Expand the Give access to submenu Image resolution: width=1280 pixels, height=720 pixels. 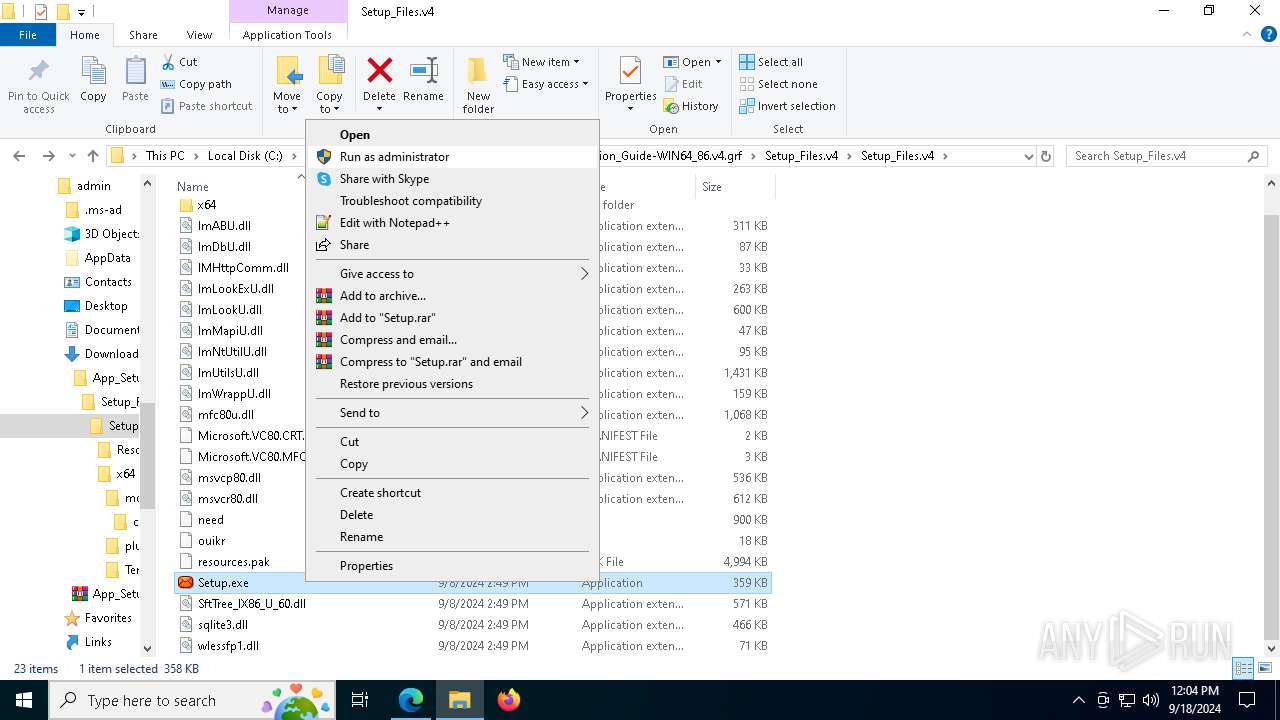pos(585,274)
